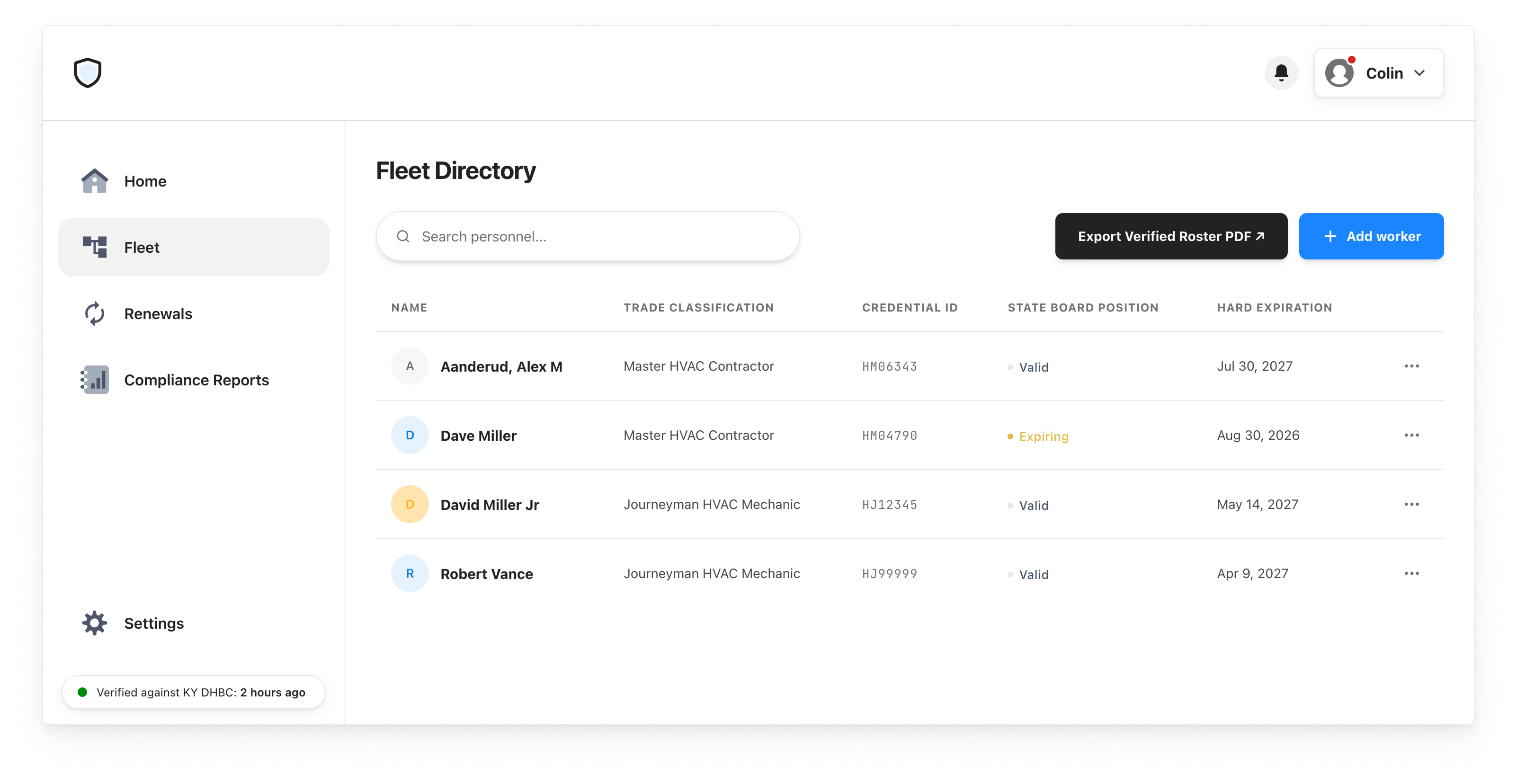Screen dimensions: 1517x784
Task: Click the Fleet hierarchy icon
Action: point(94,247)
